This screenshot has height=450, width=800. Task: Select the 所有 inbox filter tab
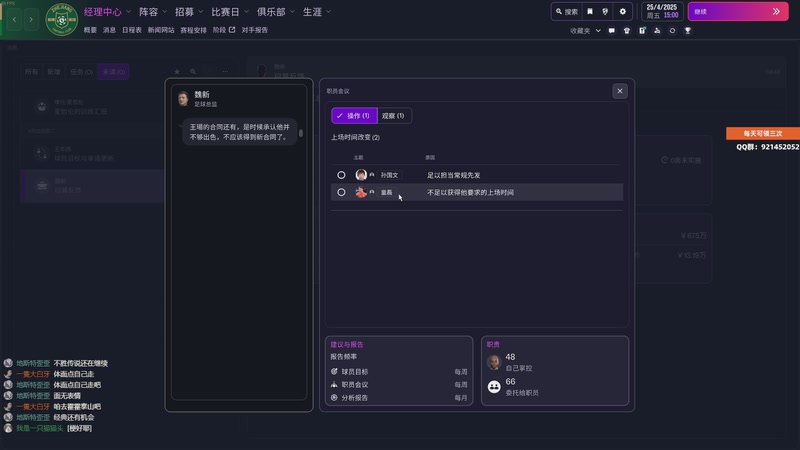pyautogui.click(x=32, y=72)
